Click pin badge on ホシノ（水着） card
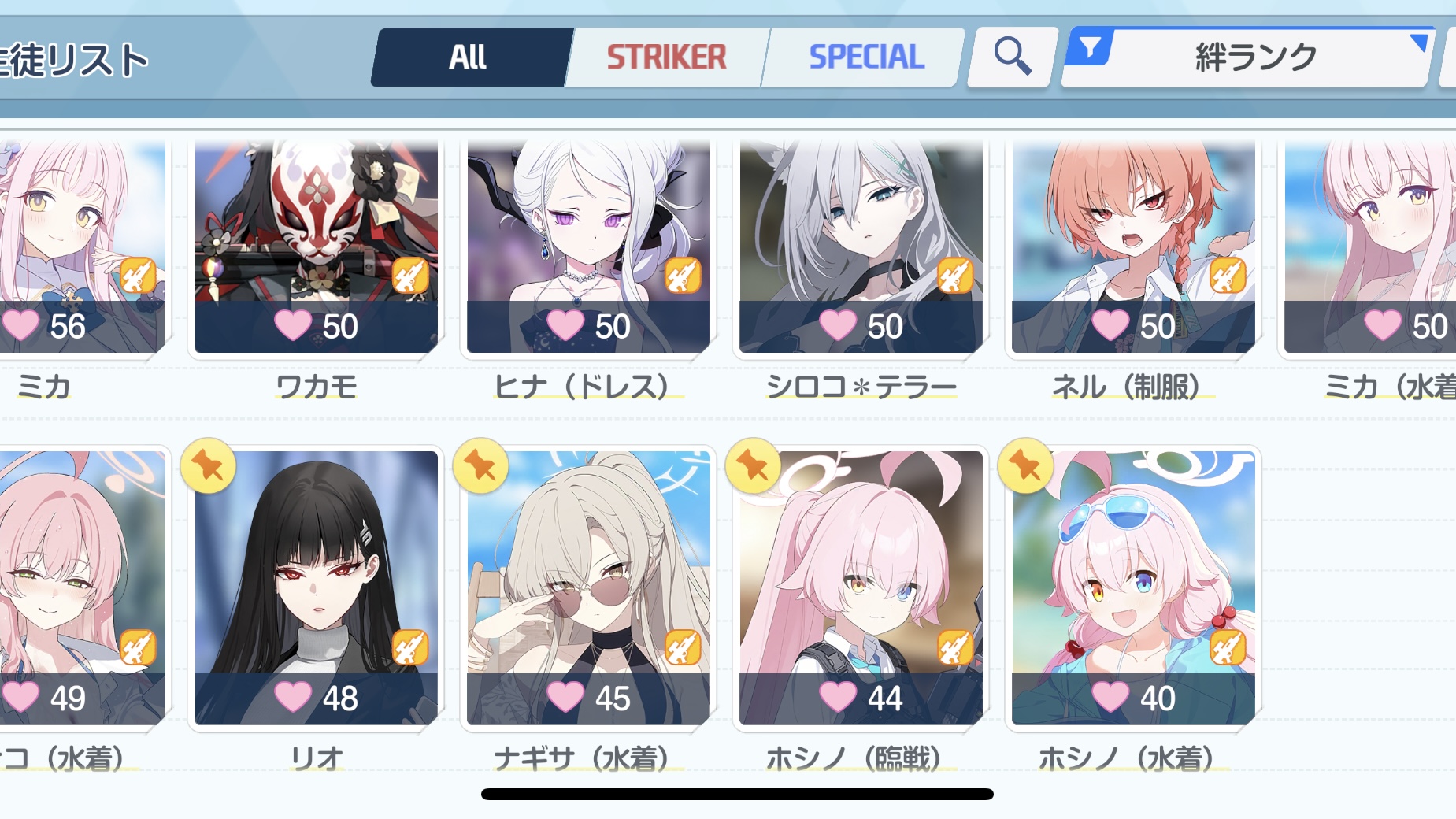The width and height of the screenshot is (1456, 819). [x=1025, y=466]
